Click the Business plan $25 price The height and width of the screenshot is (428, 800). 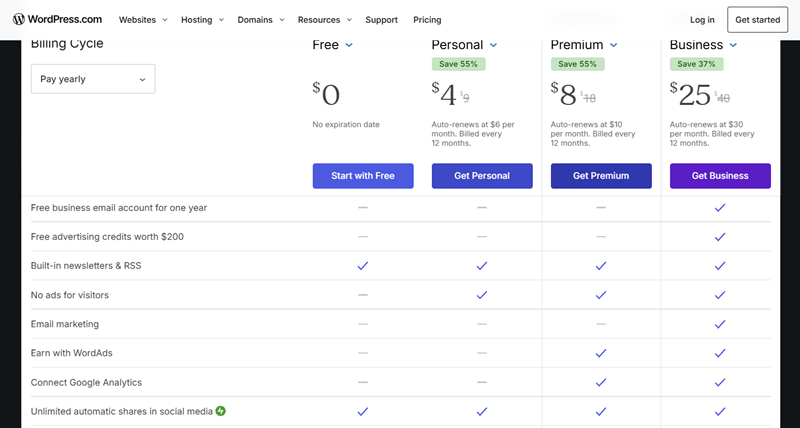coord(690,94)
